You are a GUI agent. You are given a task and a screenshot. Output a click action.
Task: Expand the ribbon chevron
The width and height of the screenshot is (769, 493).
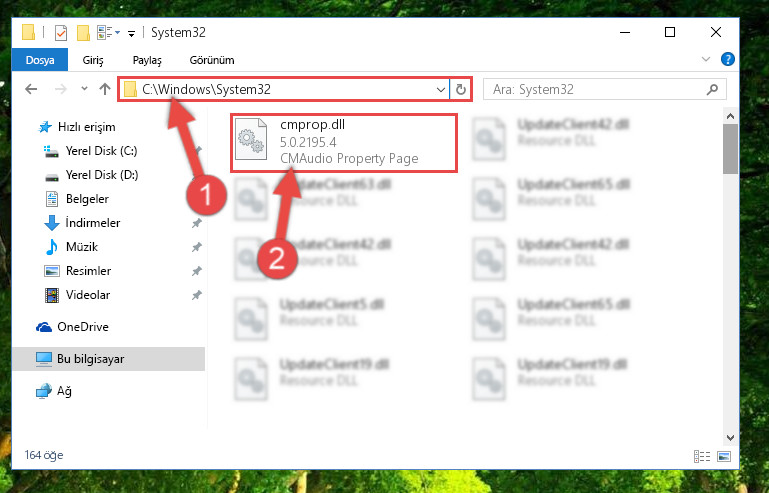tap(706, 59)
